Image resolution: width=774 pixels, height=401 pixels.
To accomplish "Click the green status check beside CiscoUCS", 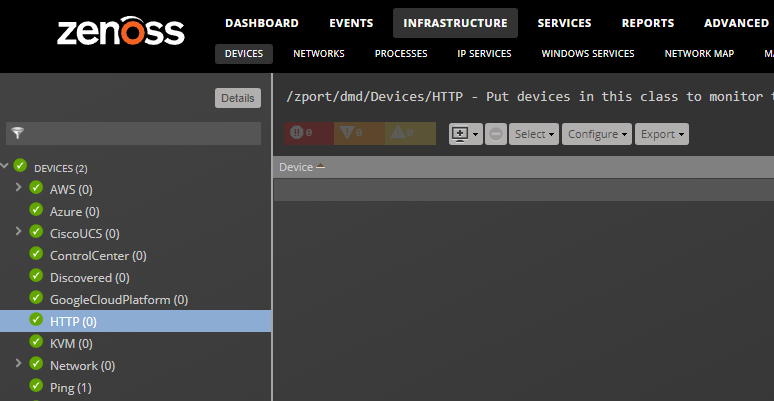I will tap(36, 231).
